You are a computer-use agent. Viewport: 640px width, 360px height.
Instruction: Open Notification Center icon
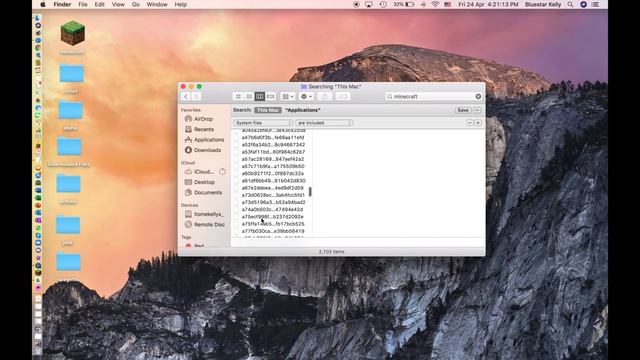click(x=596, y=4)
